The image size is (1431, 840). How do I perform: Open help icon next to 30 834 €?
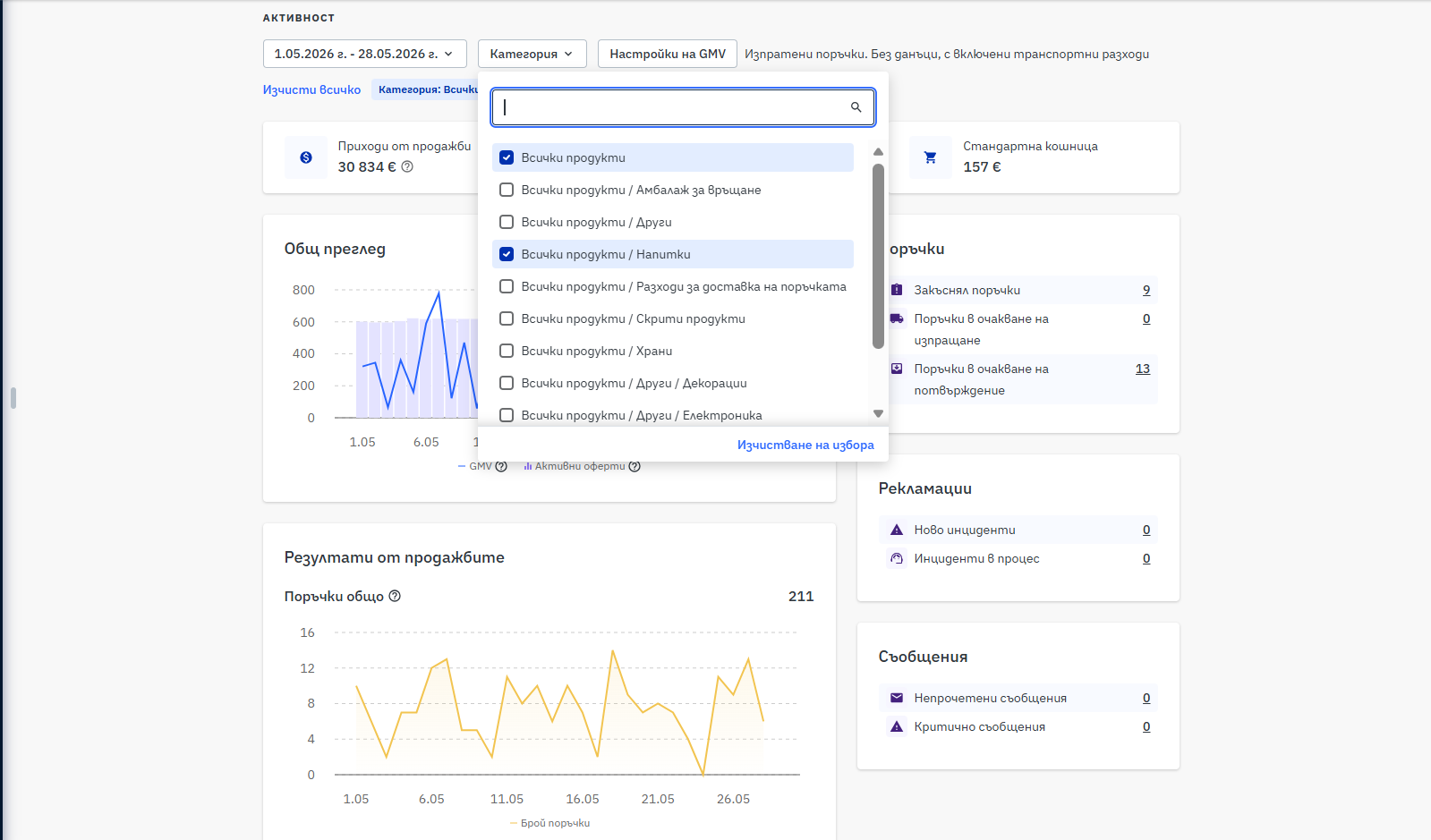pos(407,166)
